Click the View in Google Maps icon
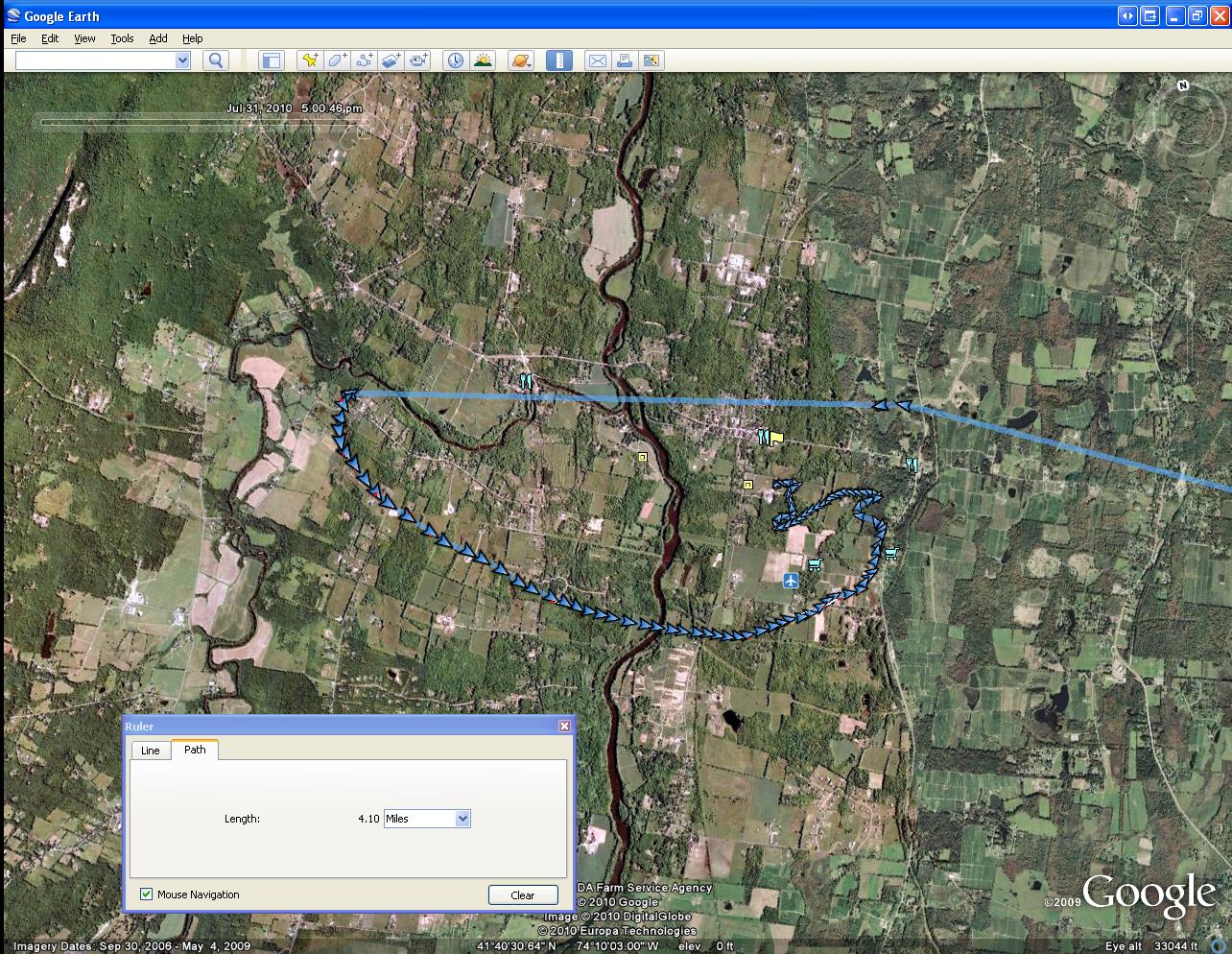 click(652, 60)
